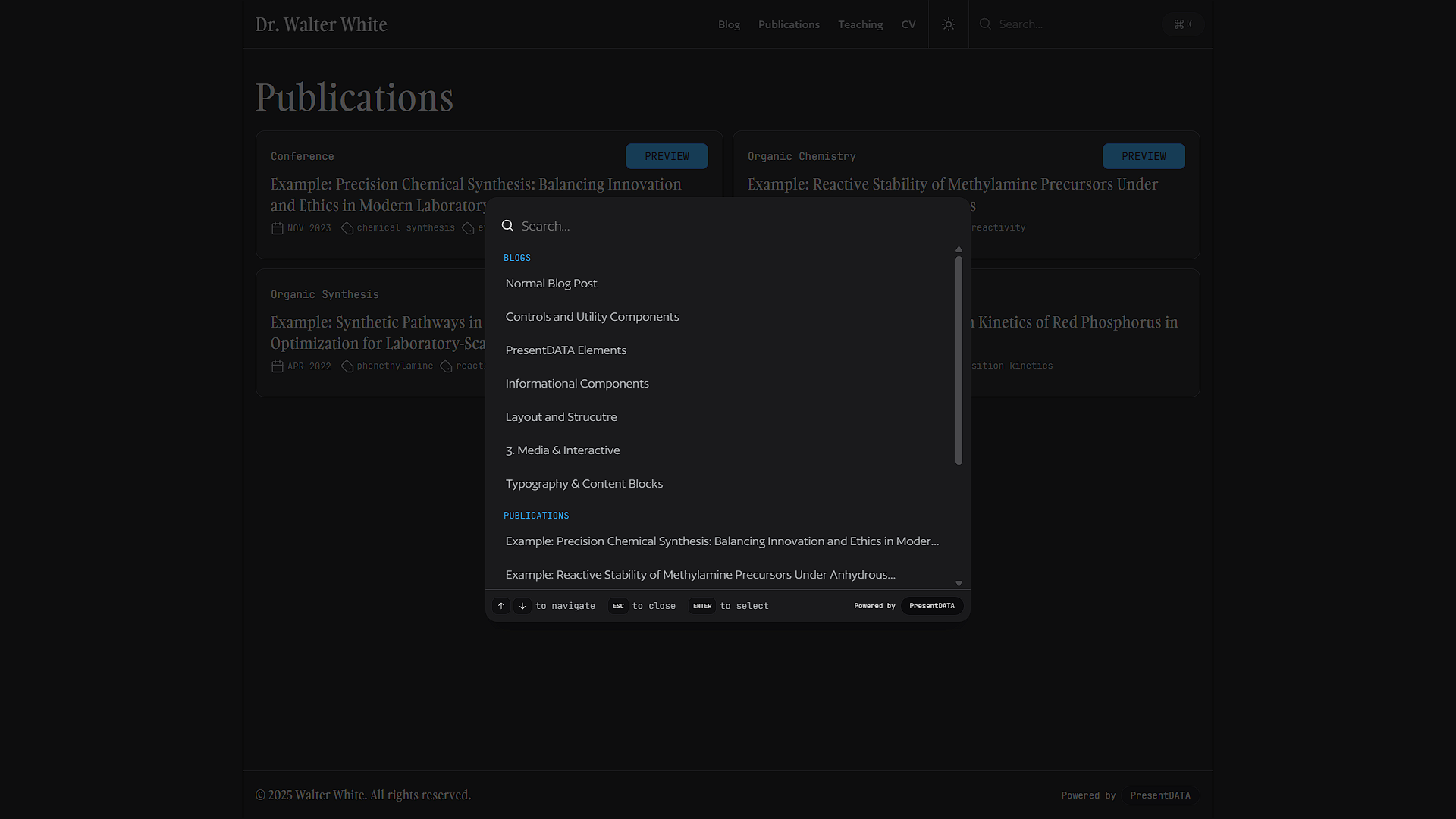The image size is (1456, 819).
Task: Open the PresentDATA Elements result
Action: (x=566, y=350)
